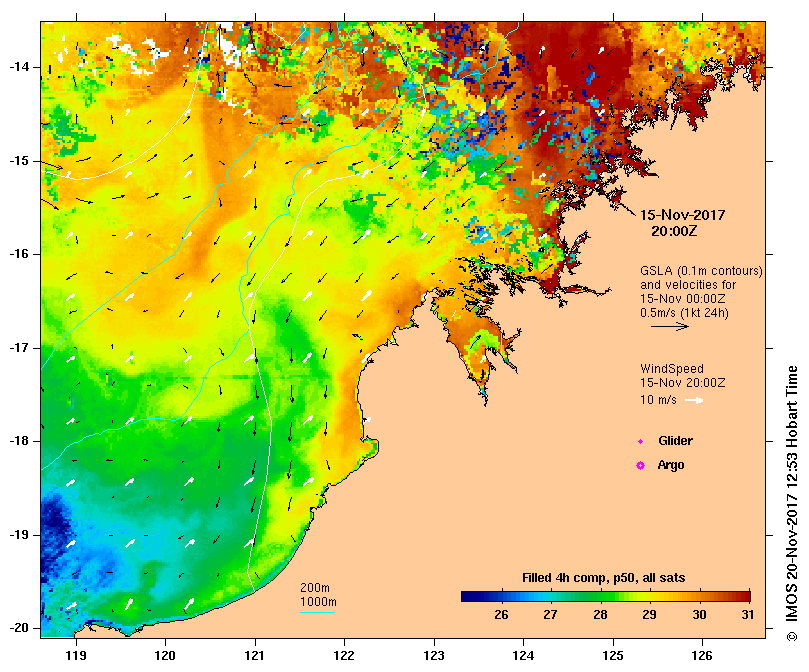Click 'Filled 4h comp, p50, all sats' title
Viewport: 809px width, 672px height.
coord(604,578)
